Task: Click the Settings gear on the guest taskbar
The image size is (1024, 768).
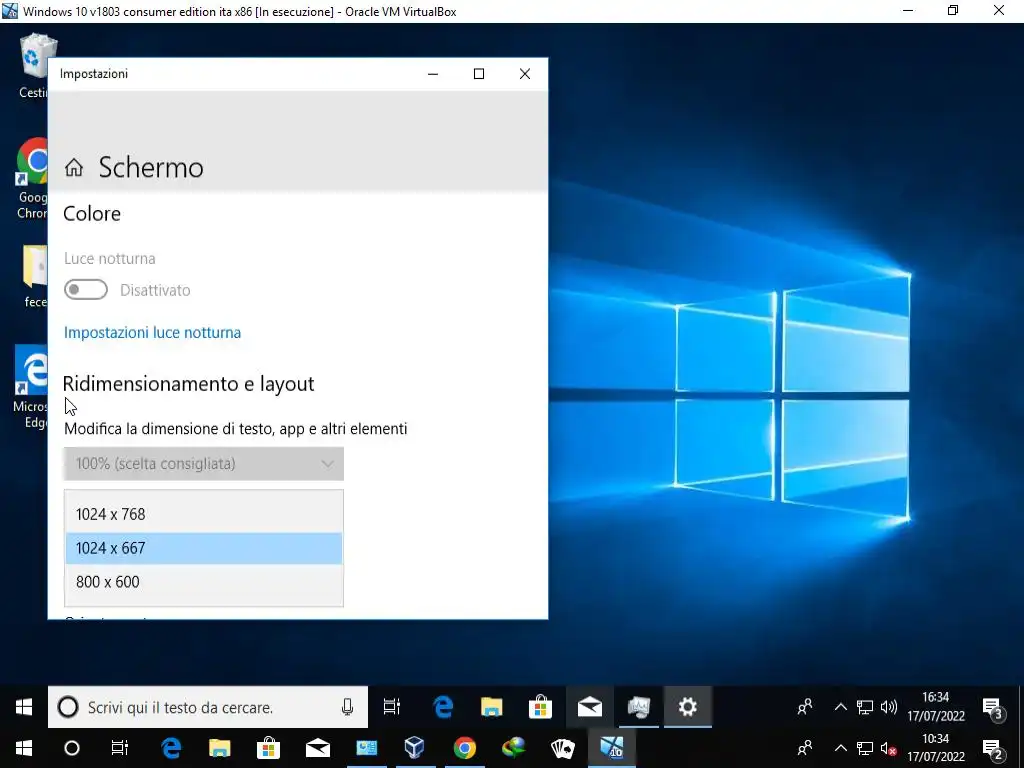Action: click(688, 707)
